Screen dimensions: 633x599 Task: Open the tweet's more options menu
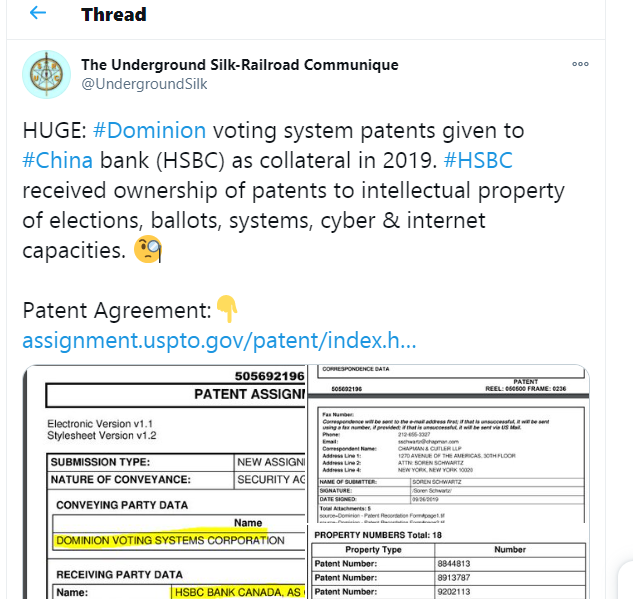tap(580, 64)
